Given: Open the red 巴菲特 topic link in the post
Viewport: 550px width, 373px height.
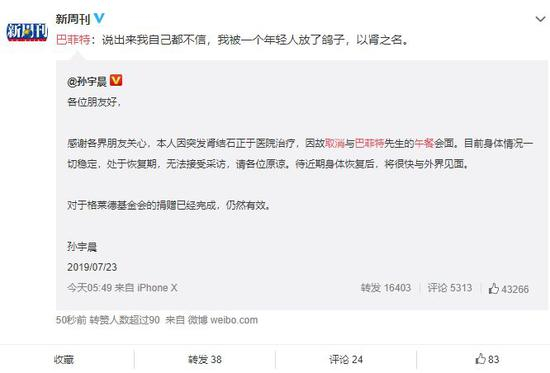Looking at the screenshot, I should pos(73,40).
